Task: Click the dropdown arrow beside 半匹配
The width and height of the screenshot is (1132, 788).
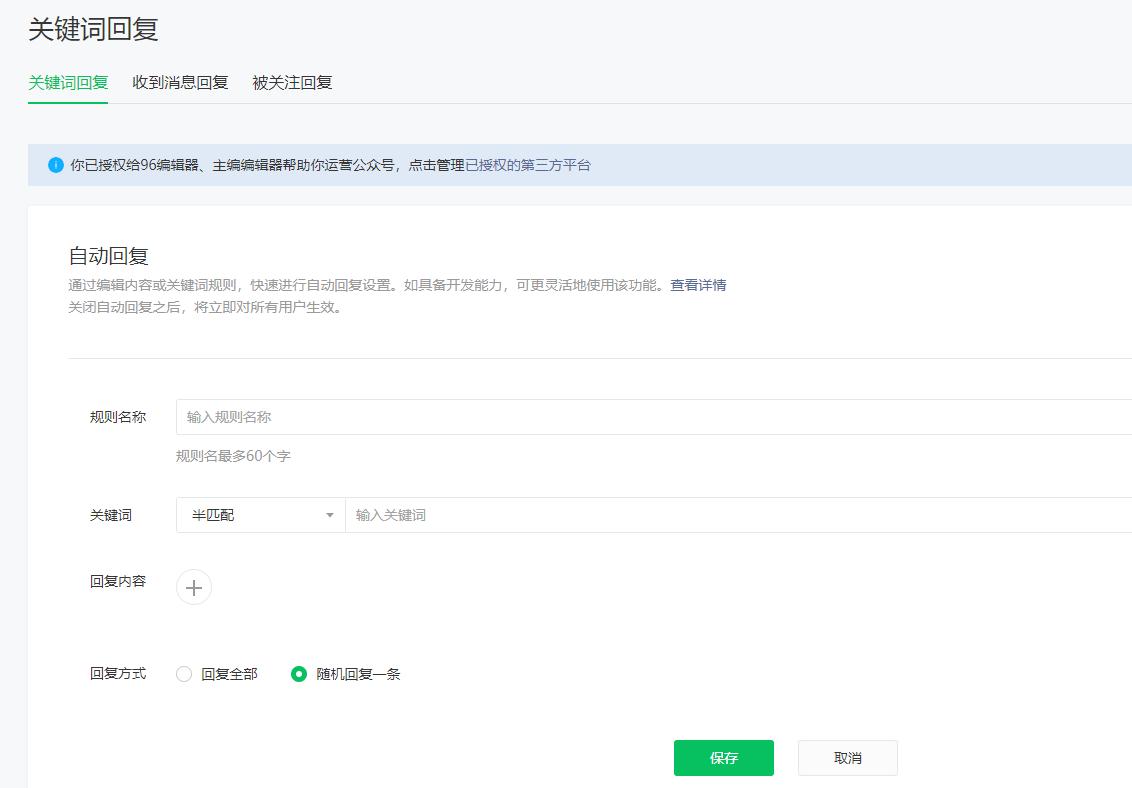Action: (331, 514)
